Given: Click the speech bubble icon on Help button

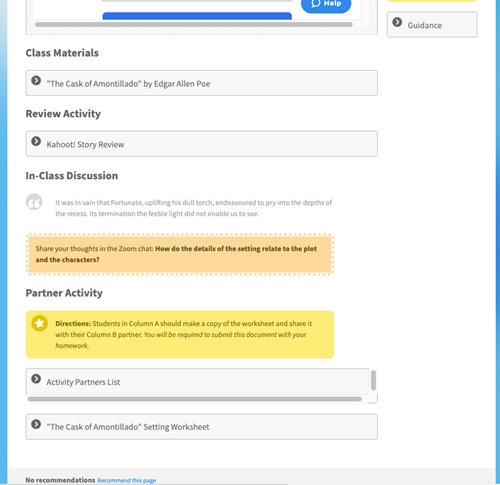Looking at the screenshot, I should [316, 3].
